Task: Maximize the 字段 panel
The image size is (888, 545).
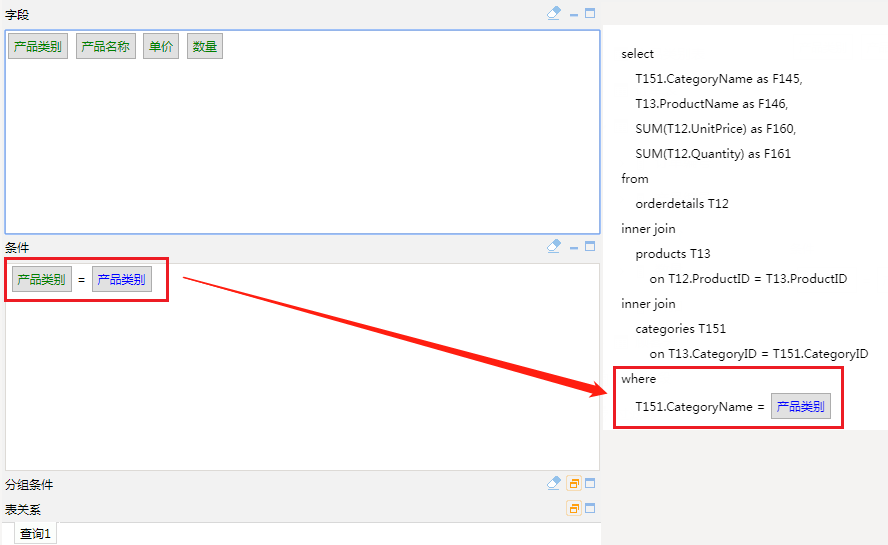Action: point(590,13)
